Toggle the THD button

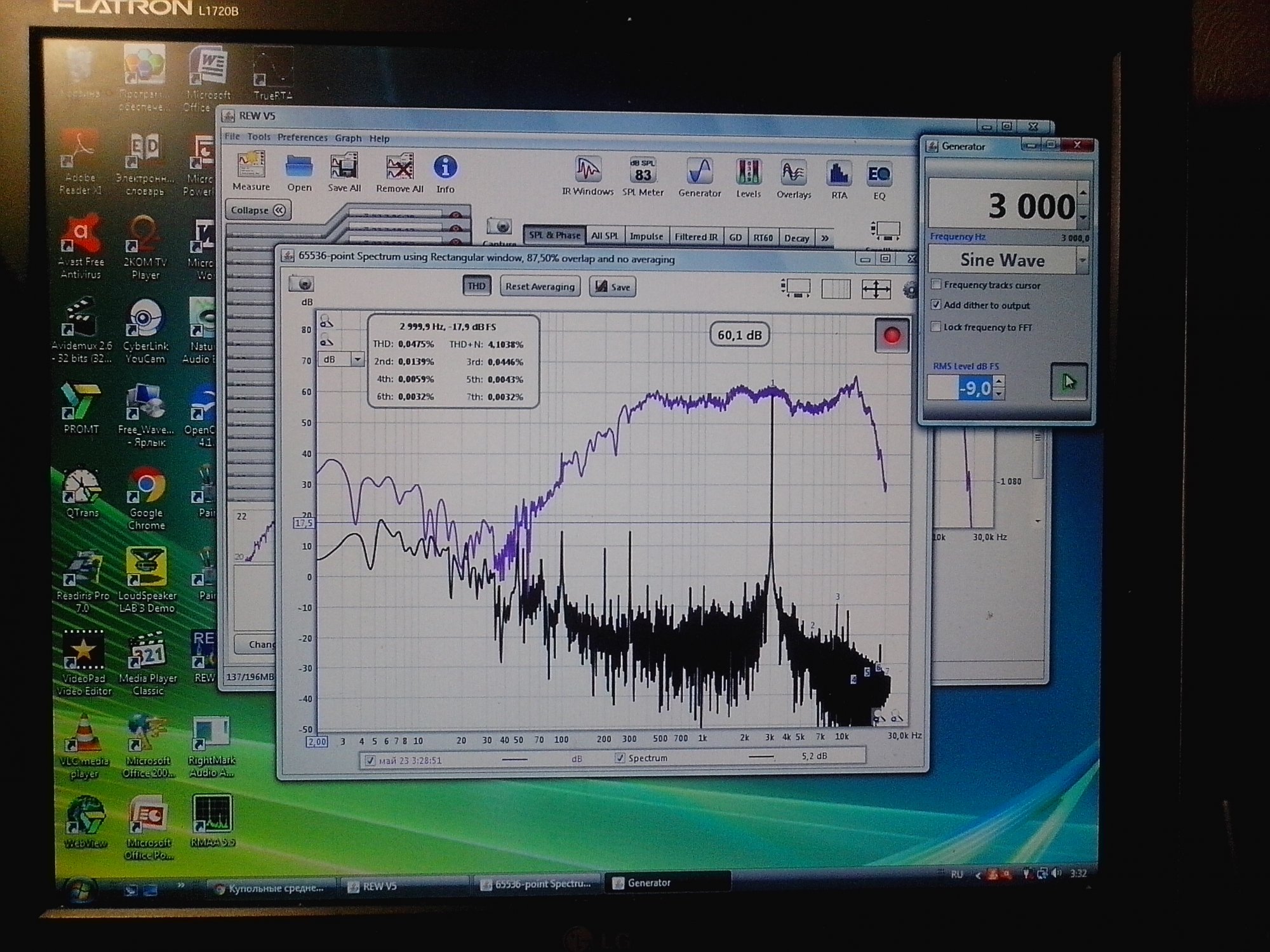[x=476, y=286]
